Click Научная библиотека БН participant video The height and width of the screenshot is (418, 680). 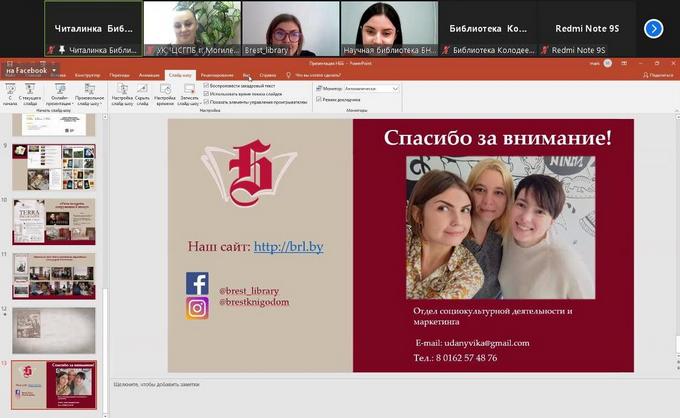pos(389,29)
